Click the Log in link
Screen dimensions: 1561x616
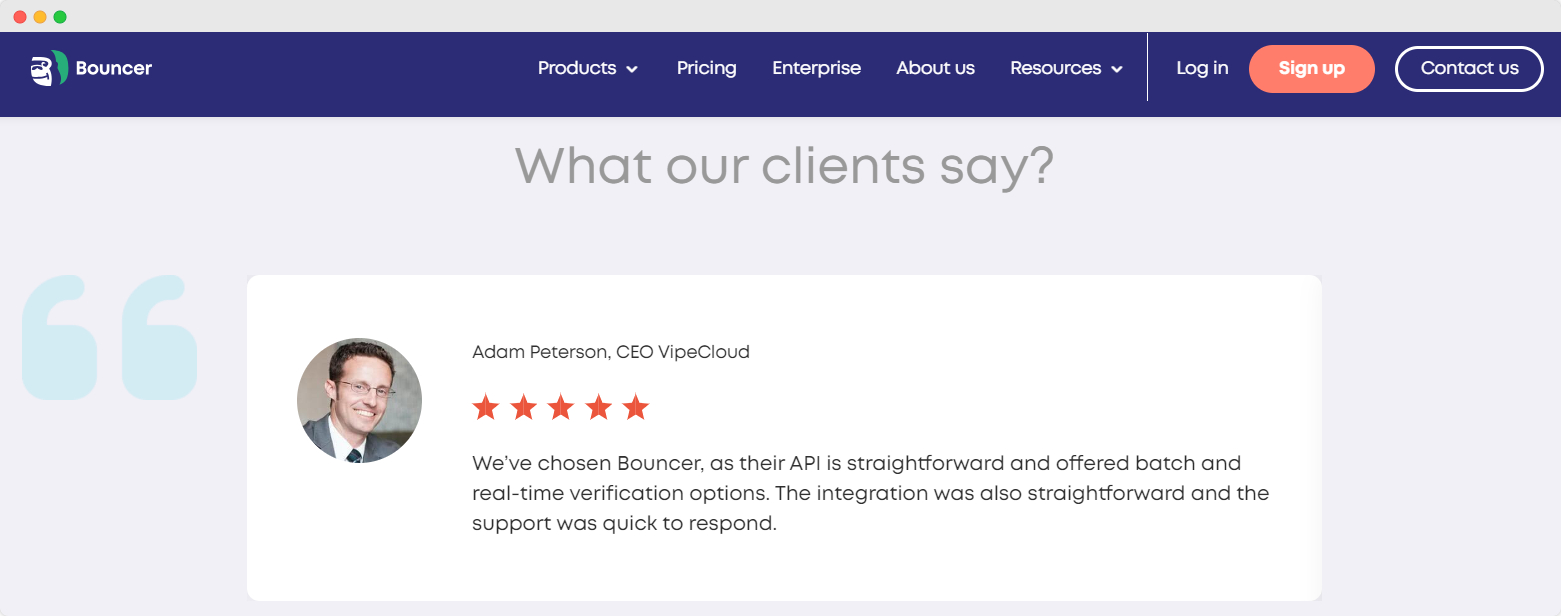[x=1202, y=68]
